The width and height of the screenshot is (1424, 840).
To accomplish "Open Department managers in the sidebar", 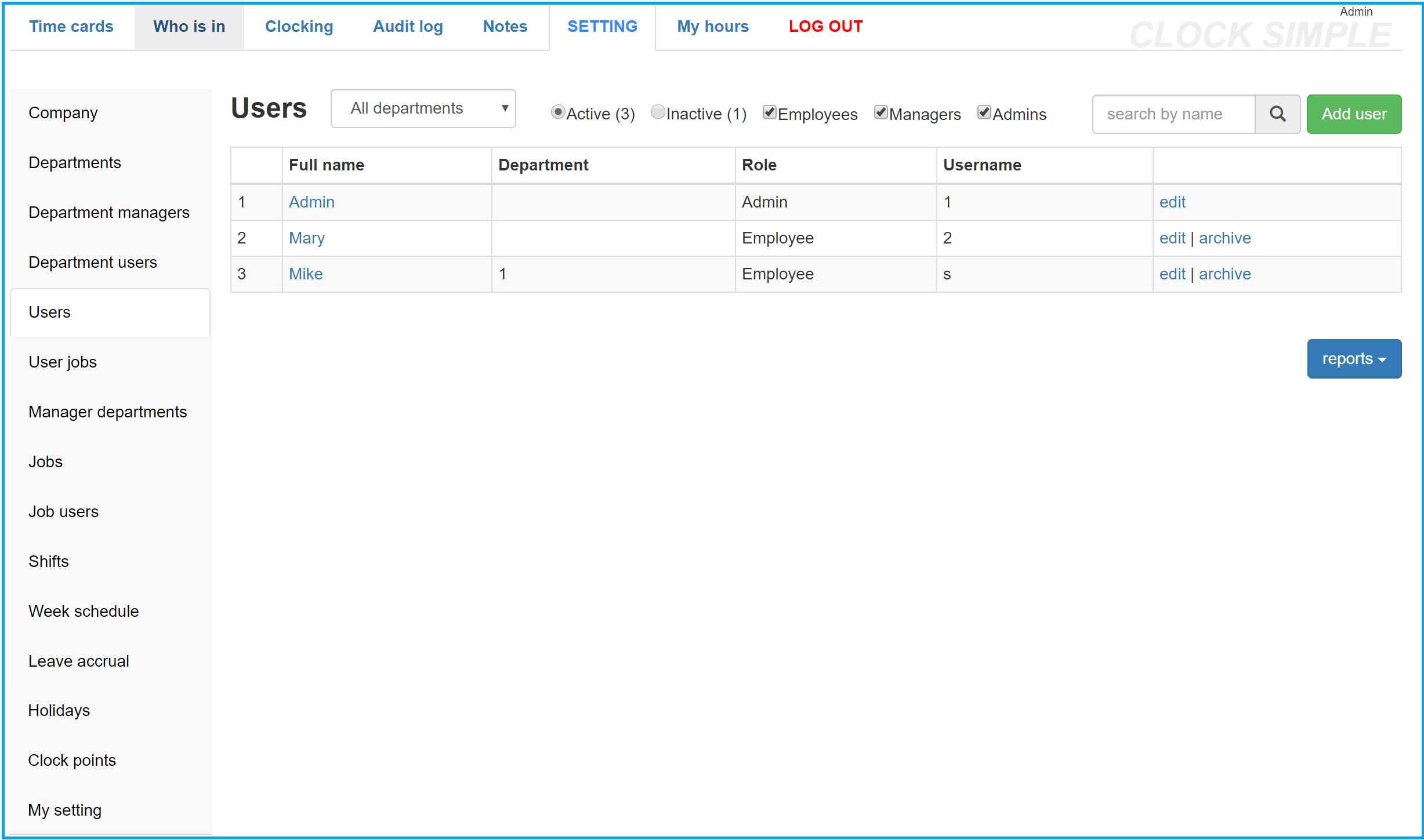I will tap(110, 213).
